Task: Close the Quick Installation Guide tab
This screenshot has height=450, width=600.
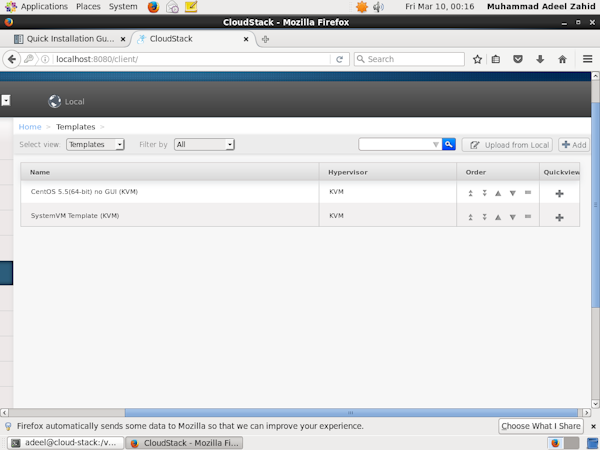Action: (123, 39)
